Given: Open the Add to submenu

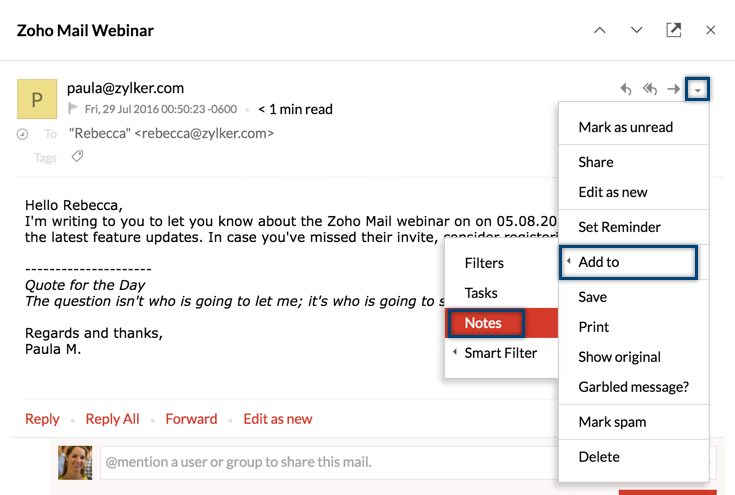Looking at the screenshot, I should [x=628, y=262].
